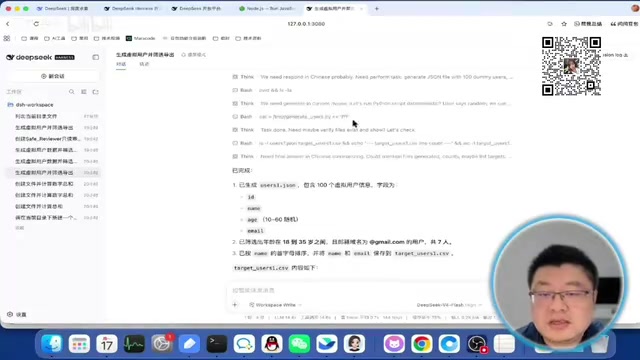The image size is (640, 360).
Task: Open the QQ penguin app in the dock
Action: point(272,344)
